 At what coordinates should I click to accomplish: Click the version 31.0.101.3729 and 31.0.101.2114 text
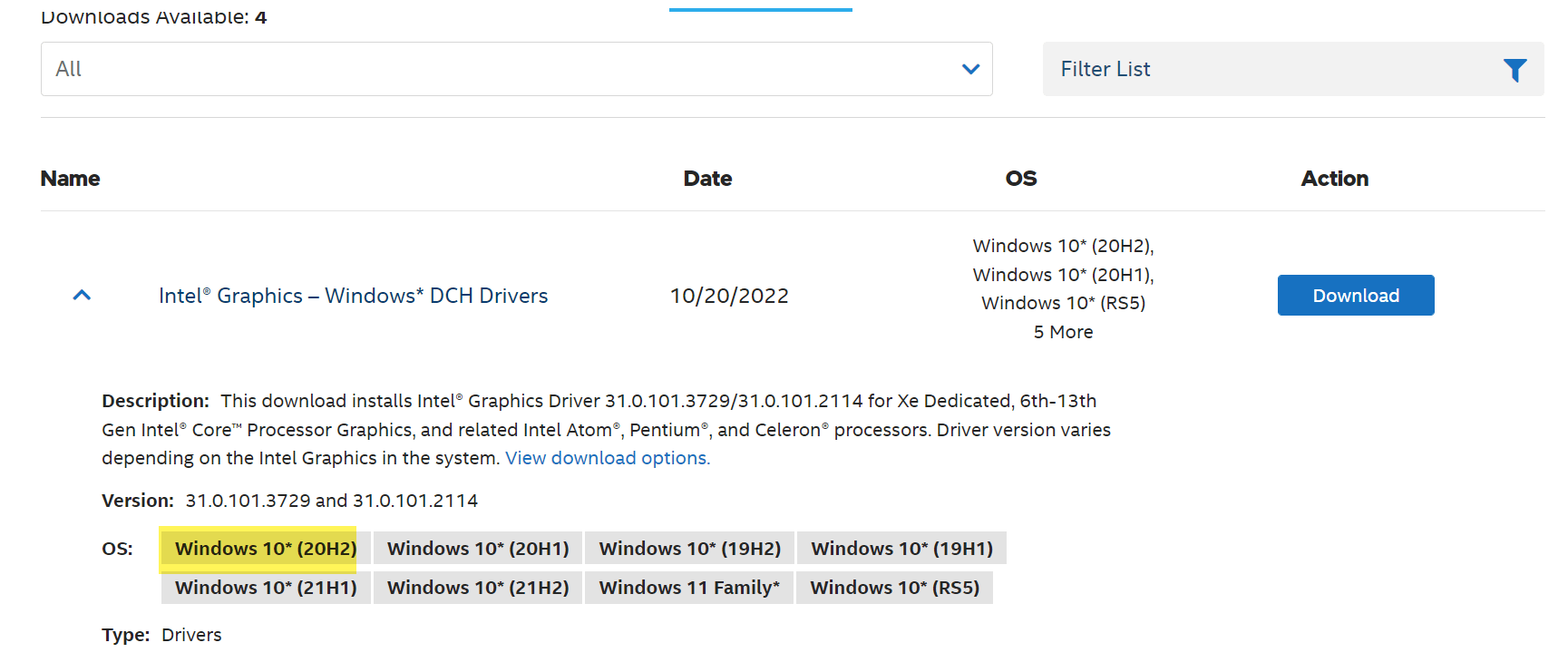[332, 501]
